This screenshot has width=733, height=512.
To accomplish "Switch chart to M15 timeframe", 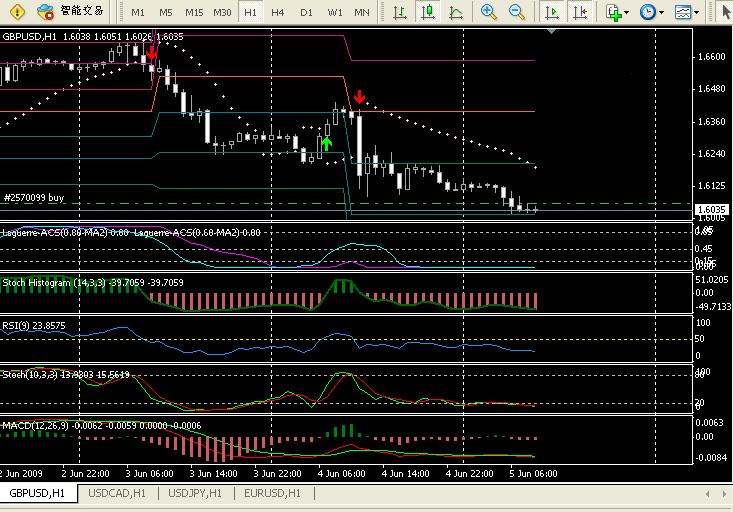I will (194, 12).
